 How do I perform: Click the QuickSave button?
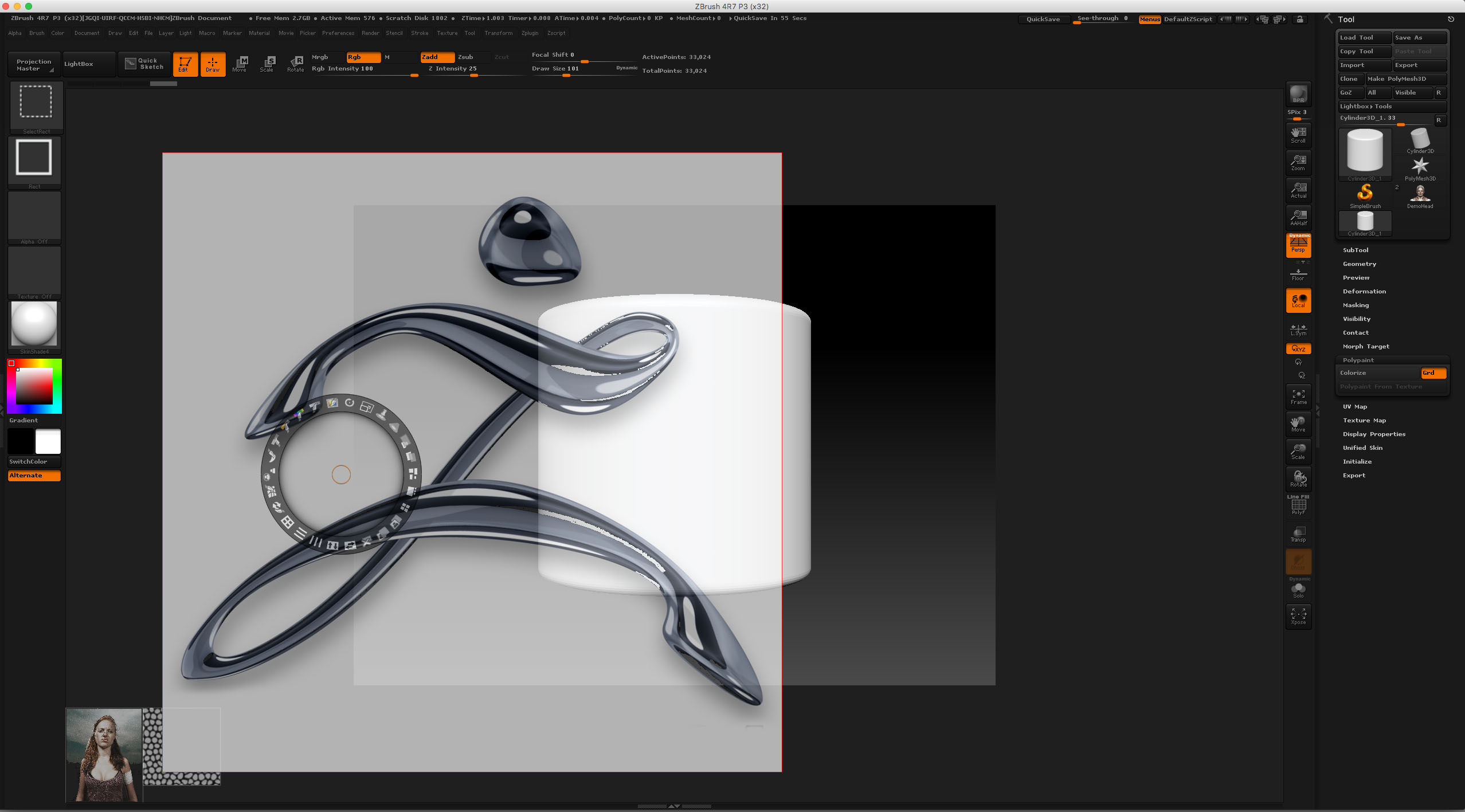point(1043,19)
